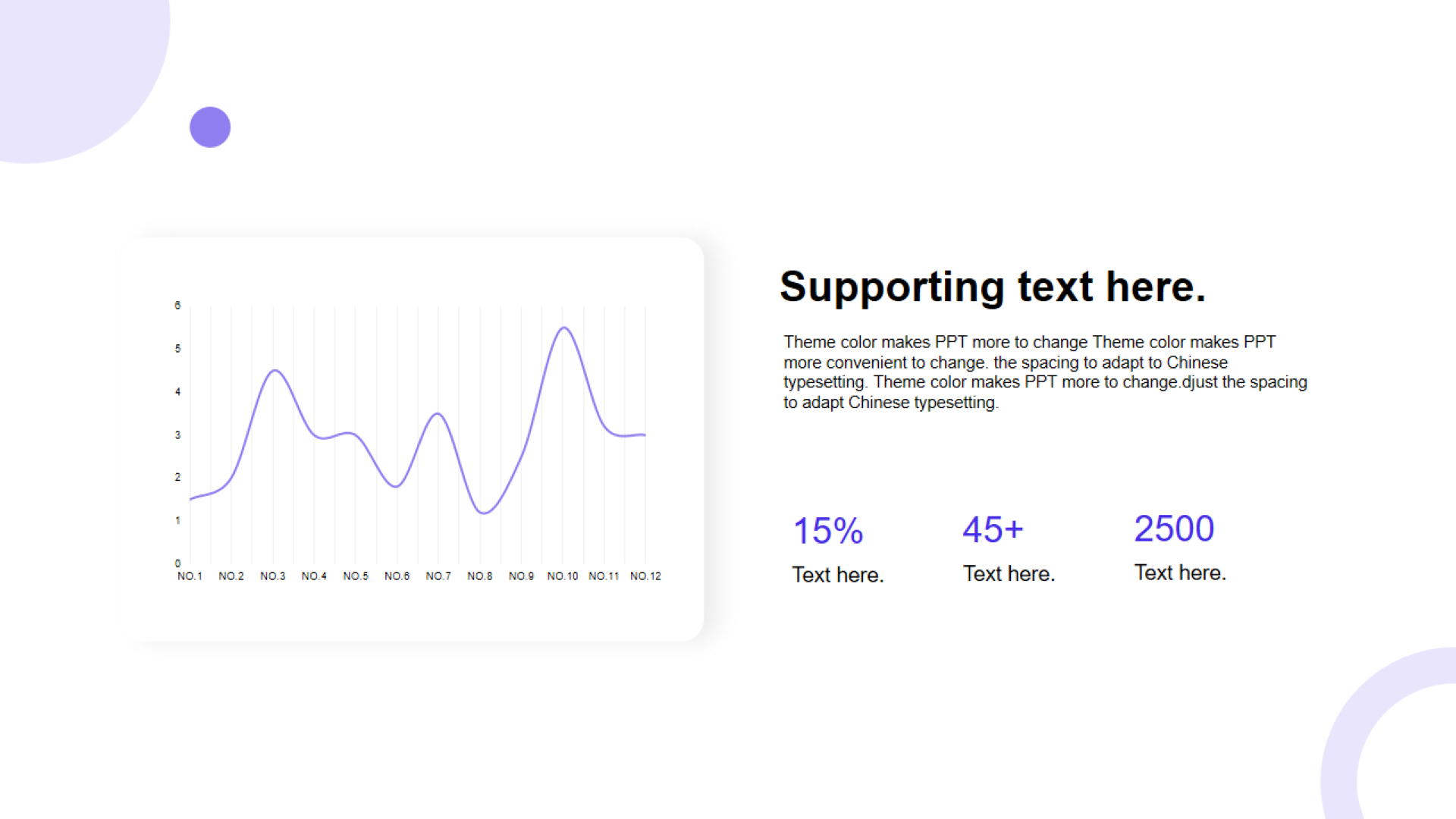Image resolution: width=1456 pixels, height=819 pixels.
Task: Click the small solid purple dot
Action: 210,127
